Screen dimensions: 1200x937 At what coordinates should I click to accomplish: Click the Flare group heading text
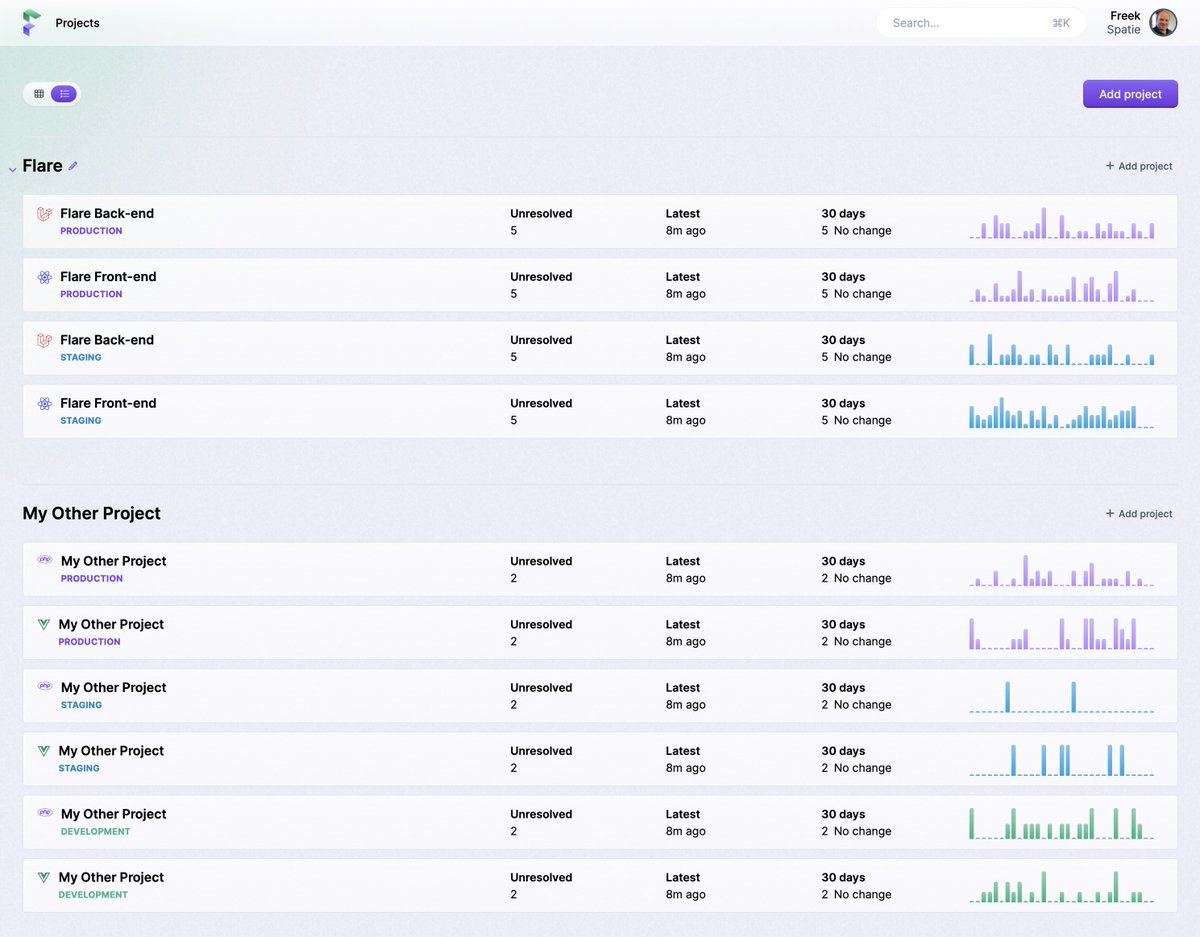42,166
